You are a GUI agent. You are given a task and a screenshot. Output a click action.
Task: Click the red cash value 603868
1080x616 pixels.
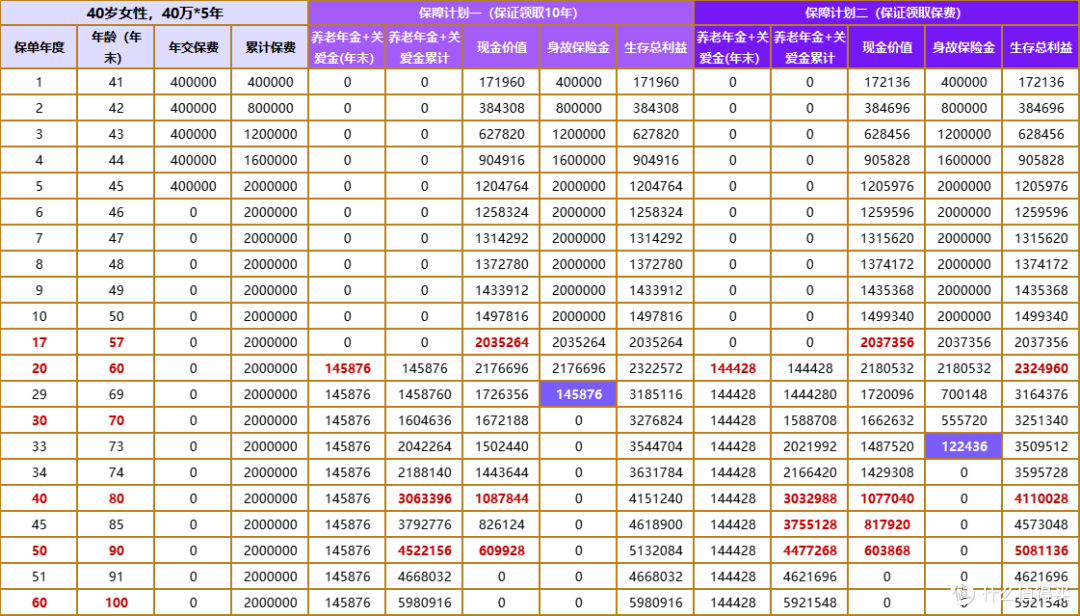[886, 551]
